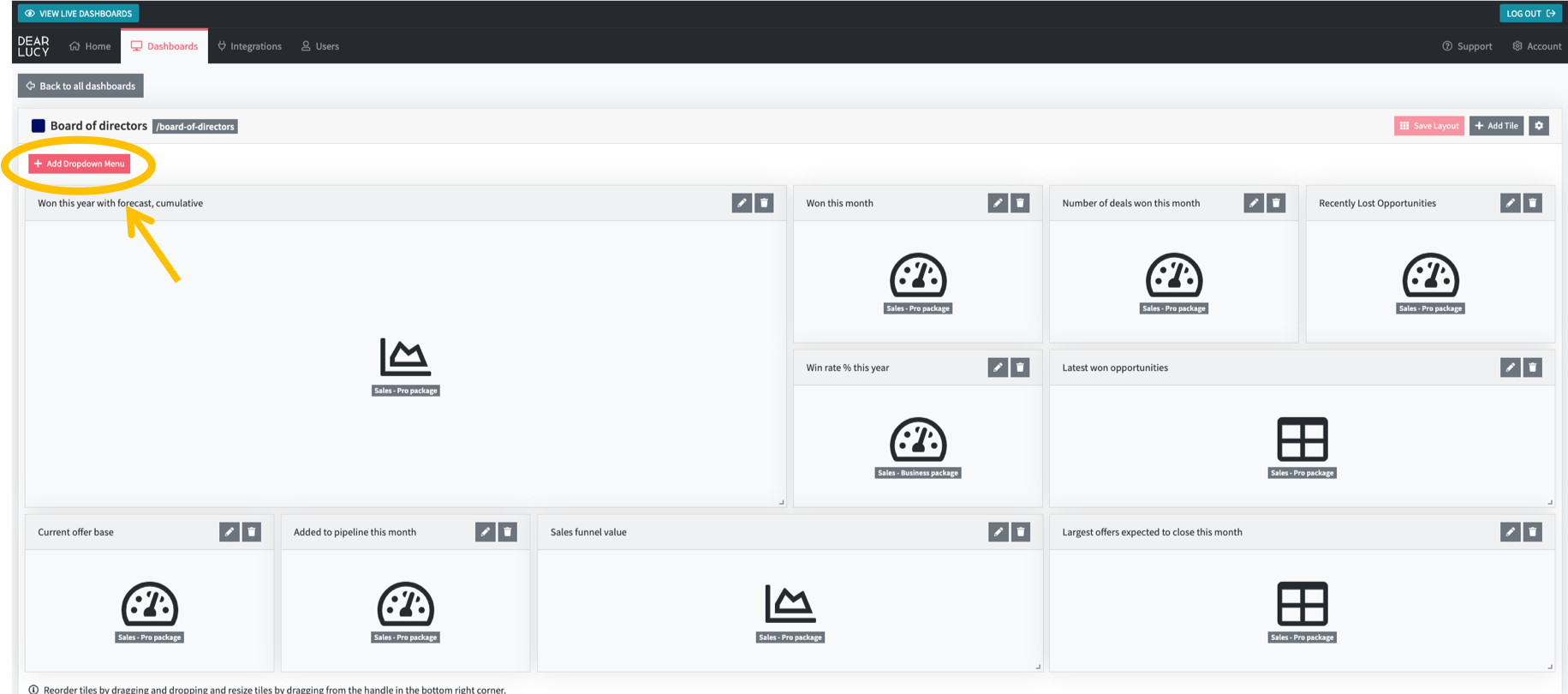
Task: Click the dark blue dashboard color swatch
Action: (39, 126)
